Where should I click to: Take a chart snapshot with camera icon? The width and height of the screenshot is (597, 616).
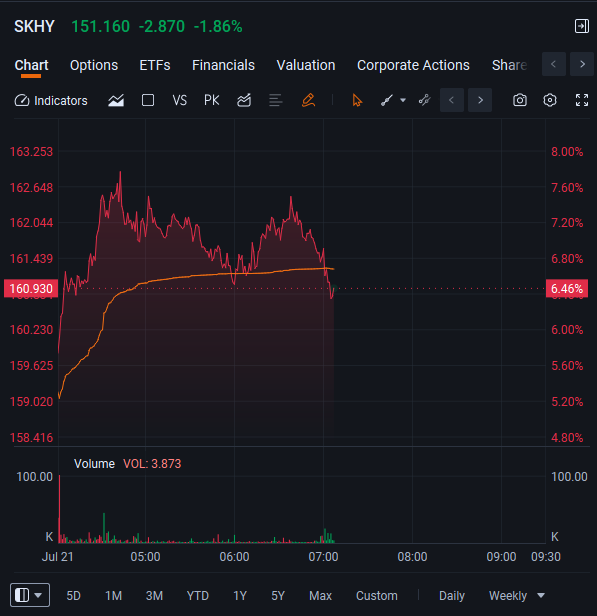(x=520, y=100)
